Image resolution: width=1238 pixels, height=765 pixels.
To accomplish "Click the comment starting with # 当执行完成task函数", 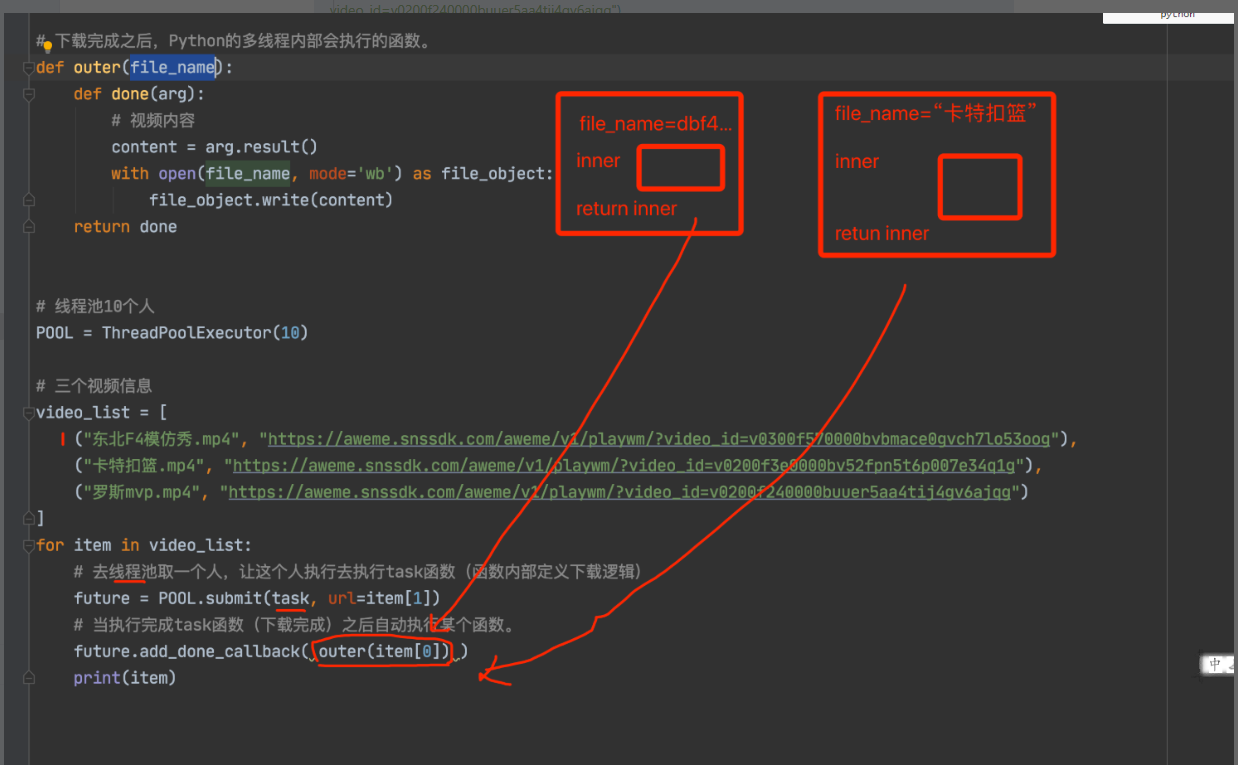I will pyautogui.click(x=295, y=625).
